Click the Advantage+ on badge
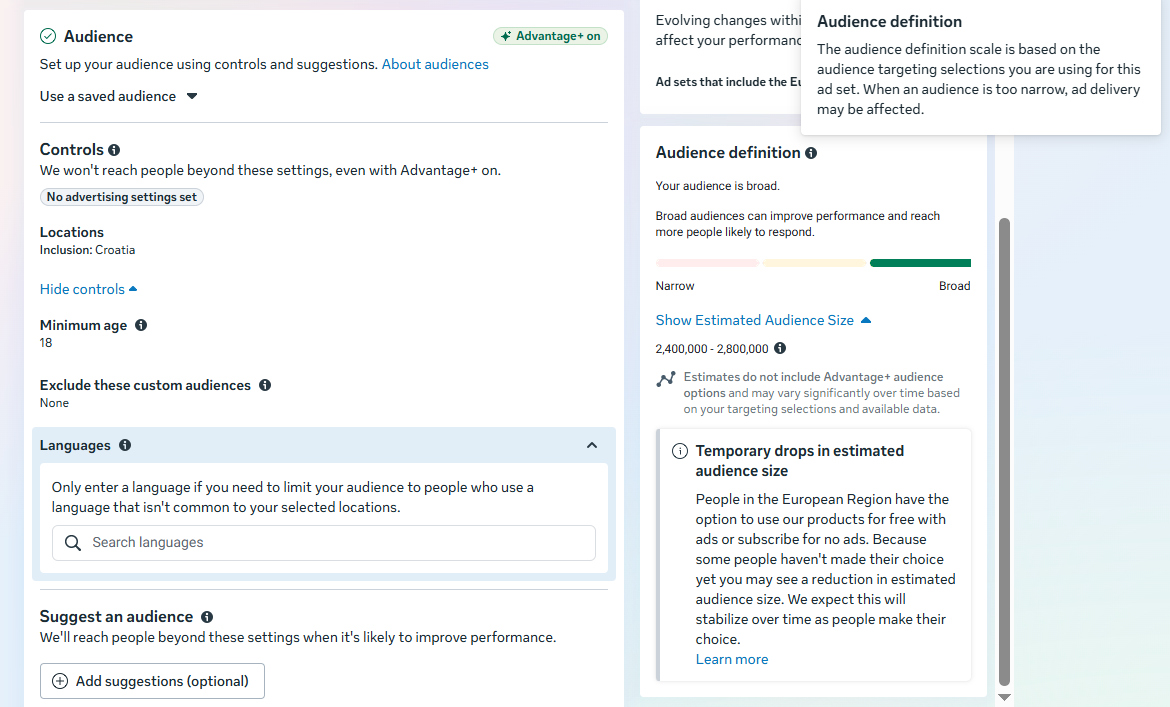The height and width of the screenshot is (707, 1170). tap(550, 36)
